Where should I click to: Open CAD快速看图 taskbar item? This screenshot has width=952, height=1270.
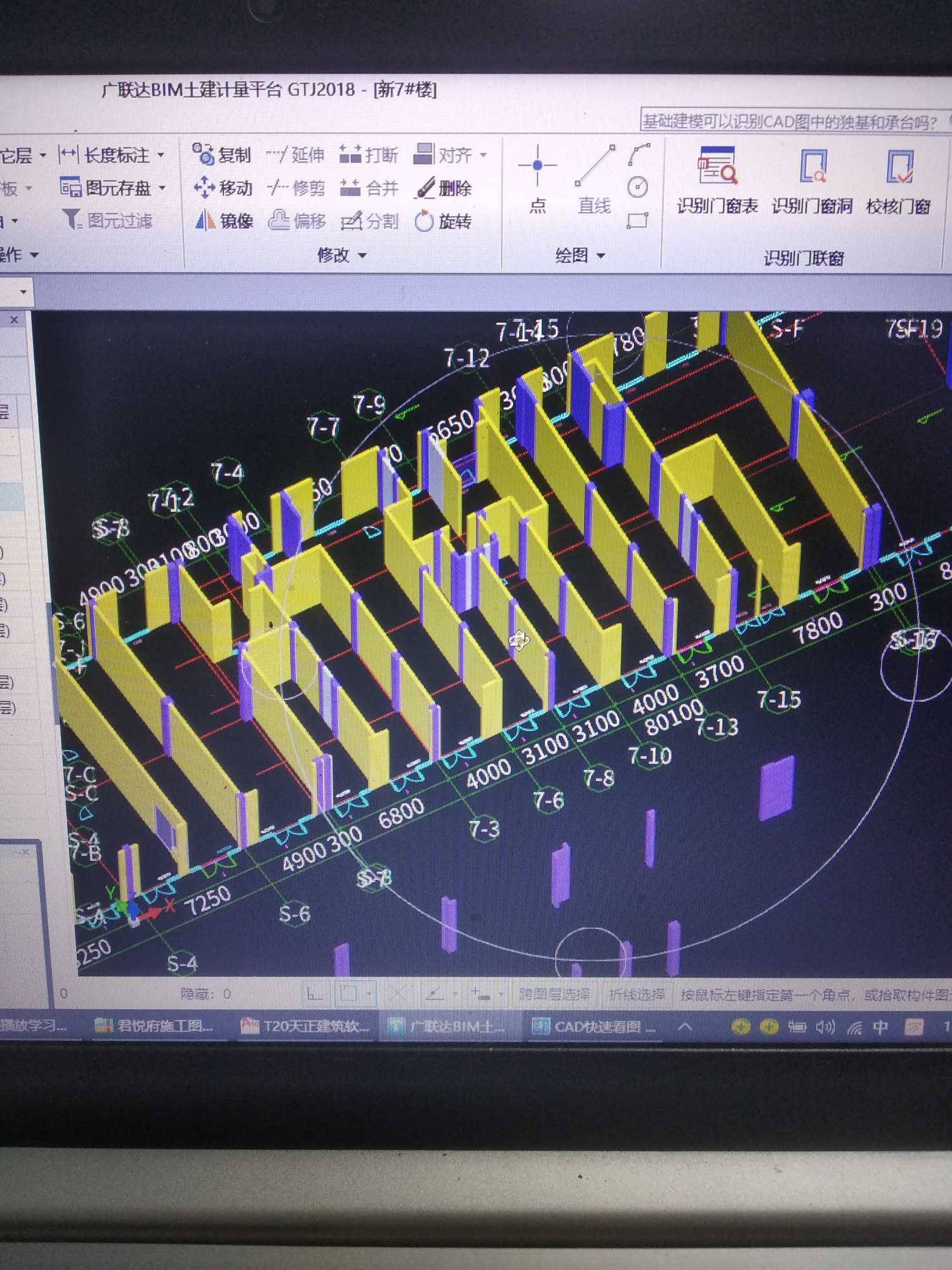click(x=594, y=1026)
